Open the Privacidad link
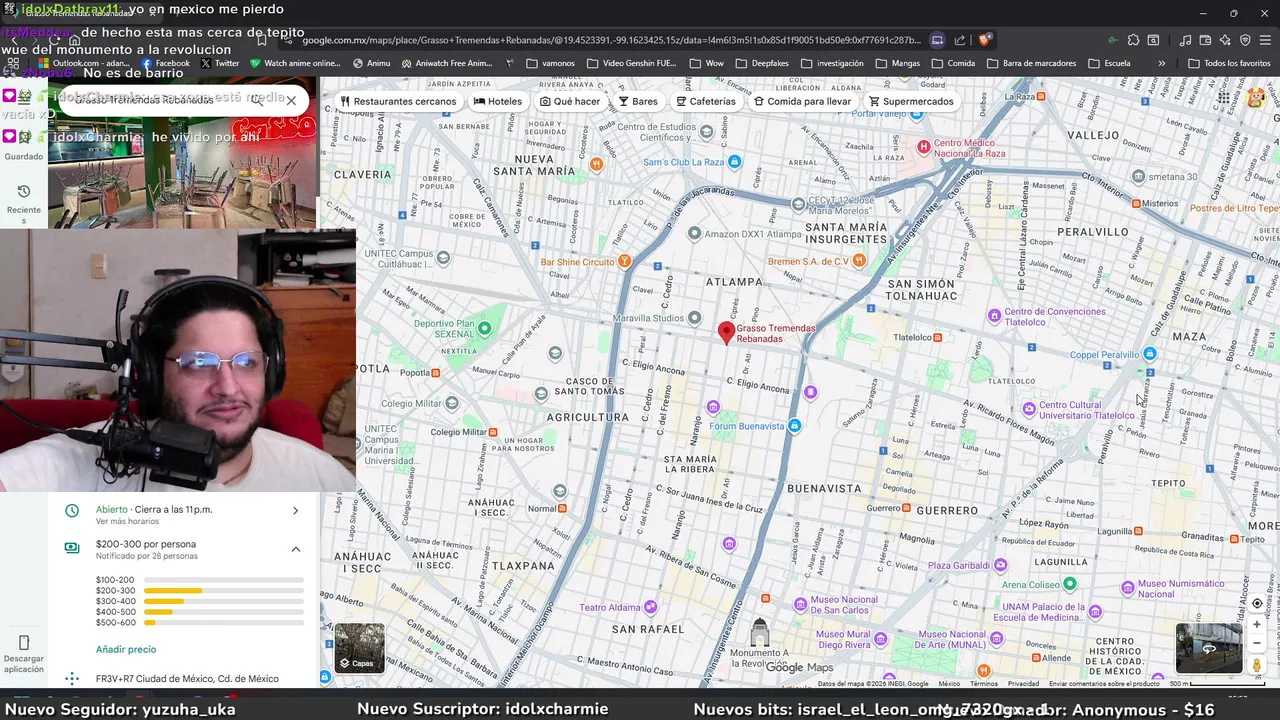This screenshot has width=1280, height=720. point(1023,684)
